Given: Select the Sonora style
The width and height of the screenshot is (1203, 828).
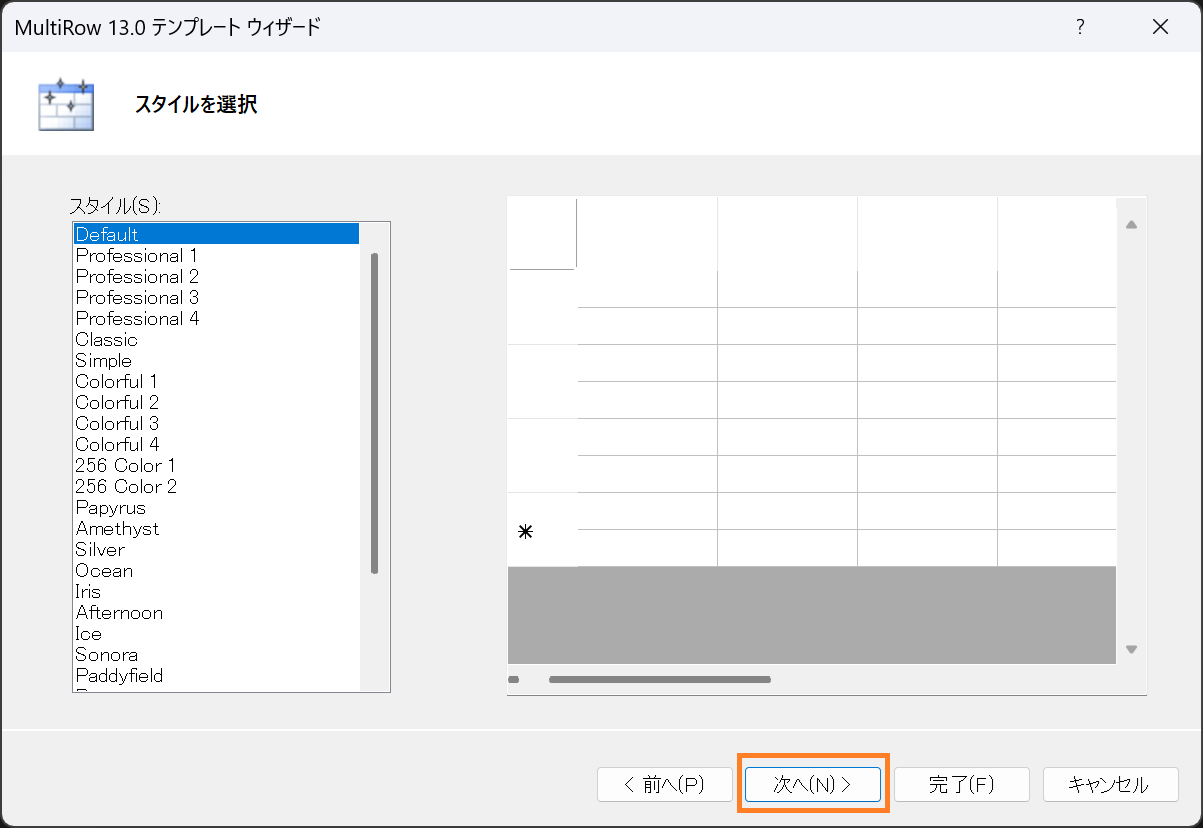Looking at the screenshot, I should pos(216,654).
